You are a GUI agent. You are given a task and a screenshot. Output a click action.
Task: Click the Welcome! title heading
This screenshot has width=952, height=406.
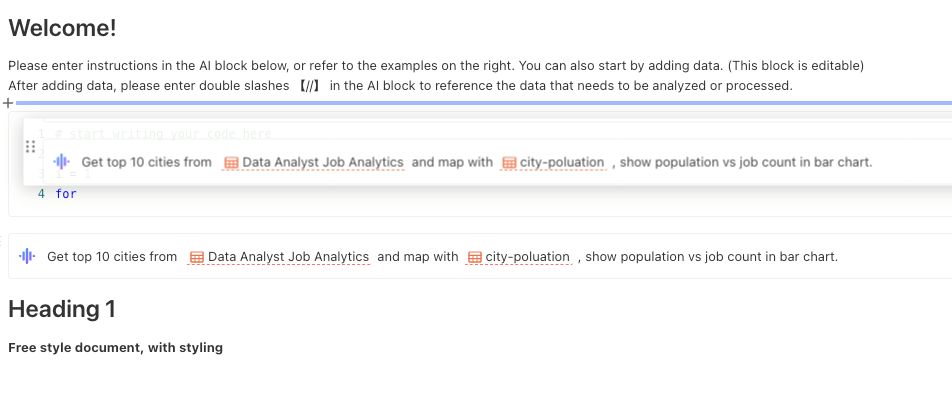[x=62, y=28]
